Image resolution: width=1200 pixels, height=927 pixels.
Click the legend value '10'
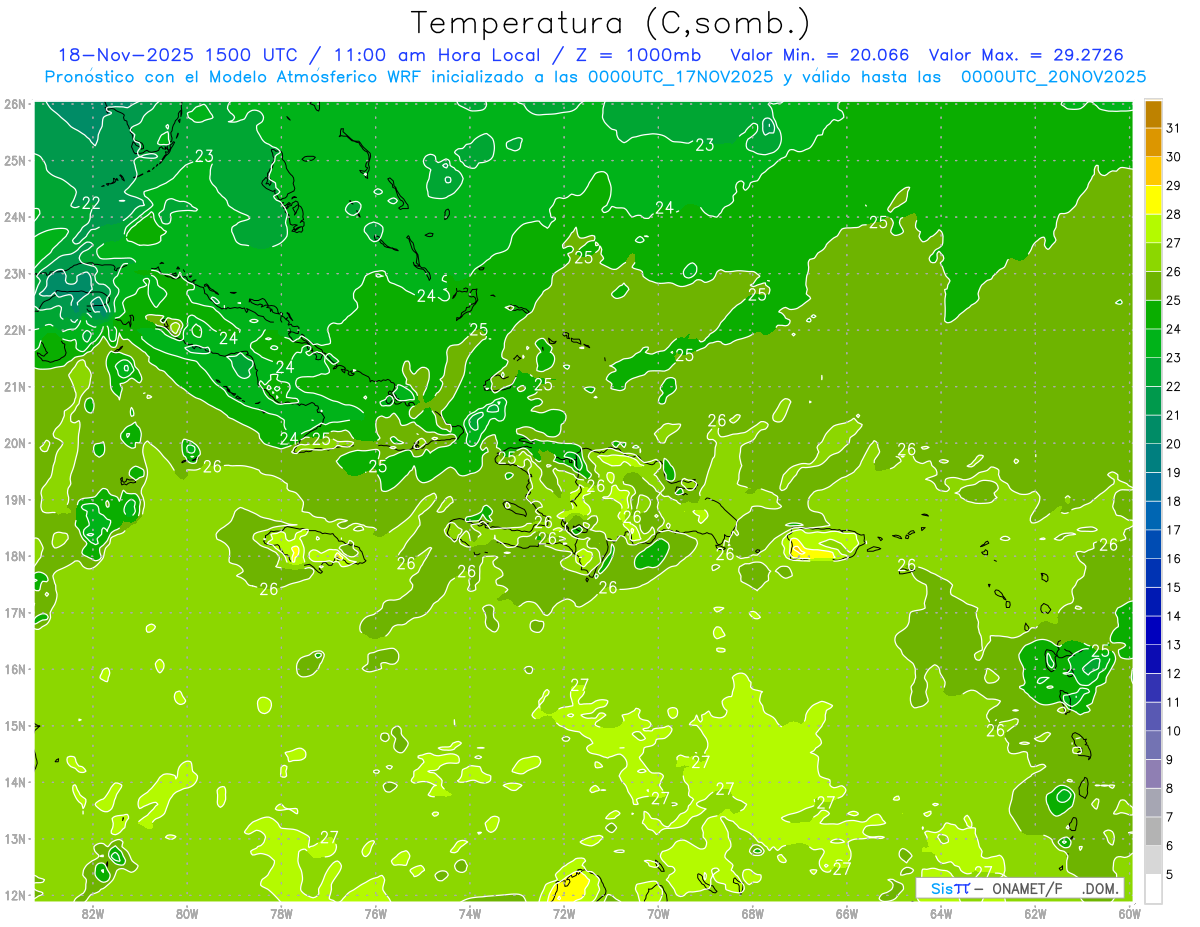(x=1173, y=730)
